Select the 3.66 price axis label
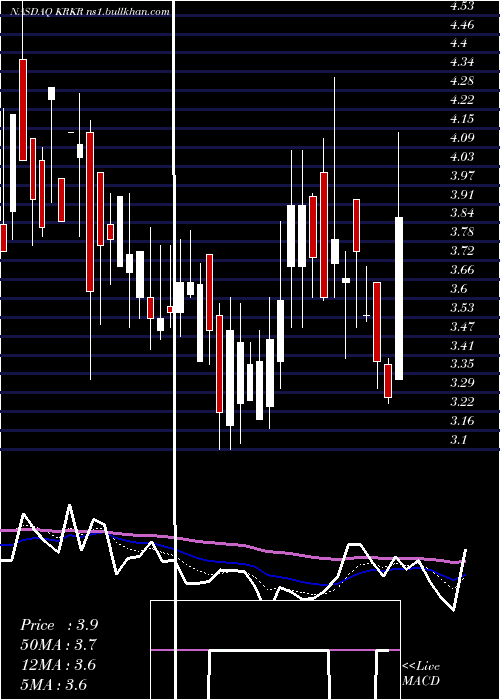 (x=462, y=270)
